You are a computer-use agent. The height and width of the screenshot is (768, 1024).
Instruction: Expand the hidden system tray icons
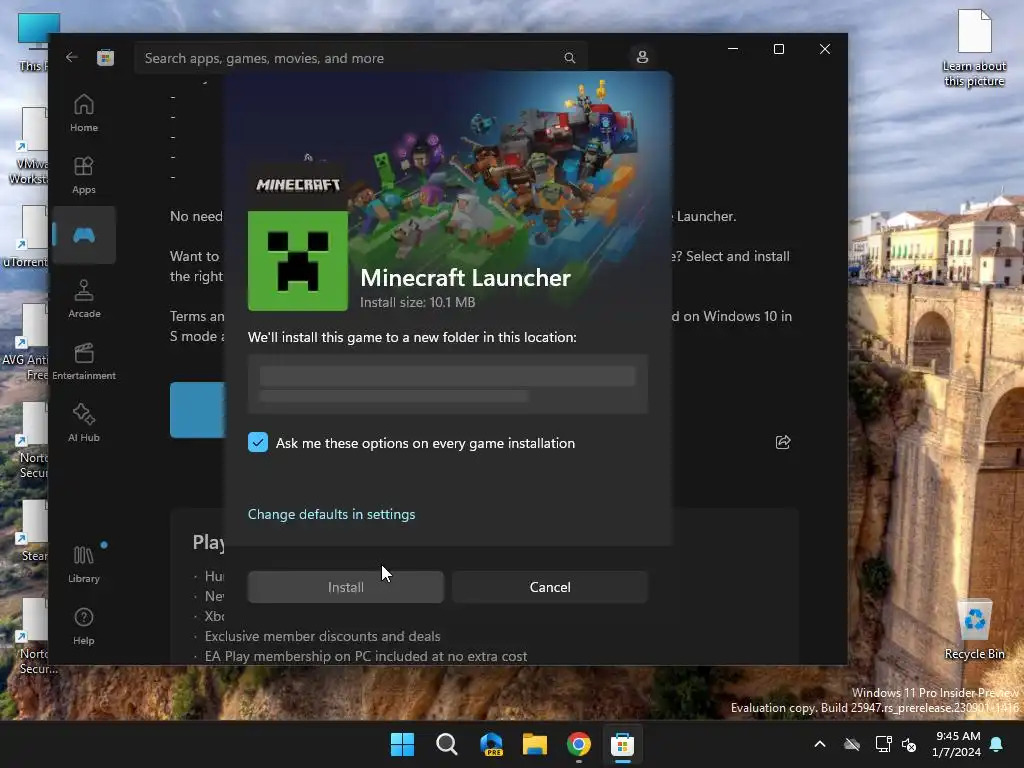[820, 744]
